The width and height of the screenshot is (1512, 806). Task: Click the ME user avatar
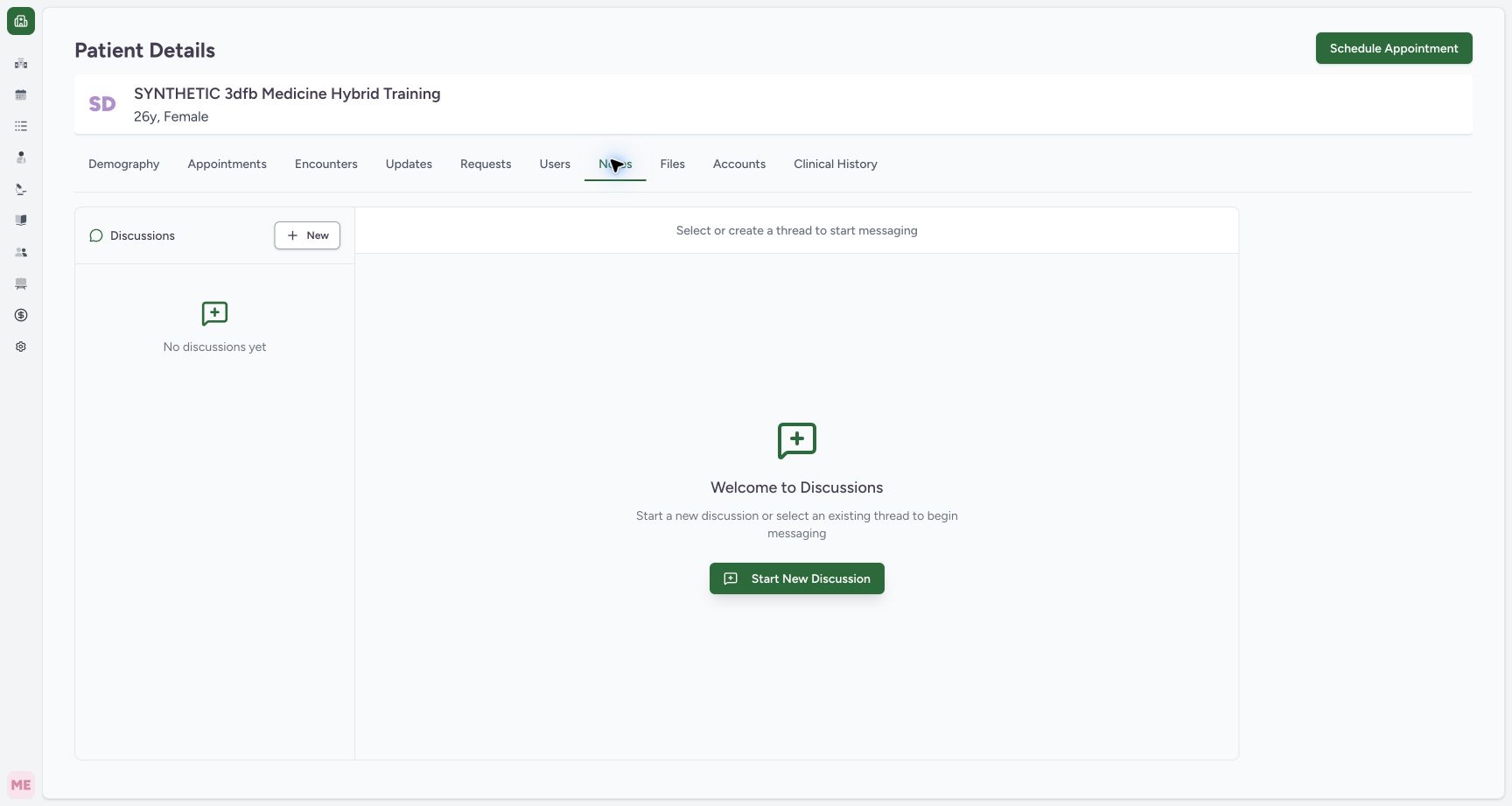[x=21, y=785]
